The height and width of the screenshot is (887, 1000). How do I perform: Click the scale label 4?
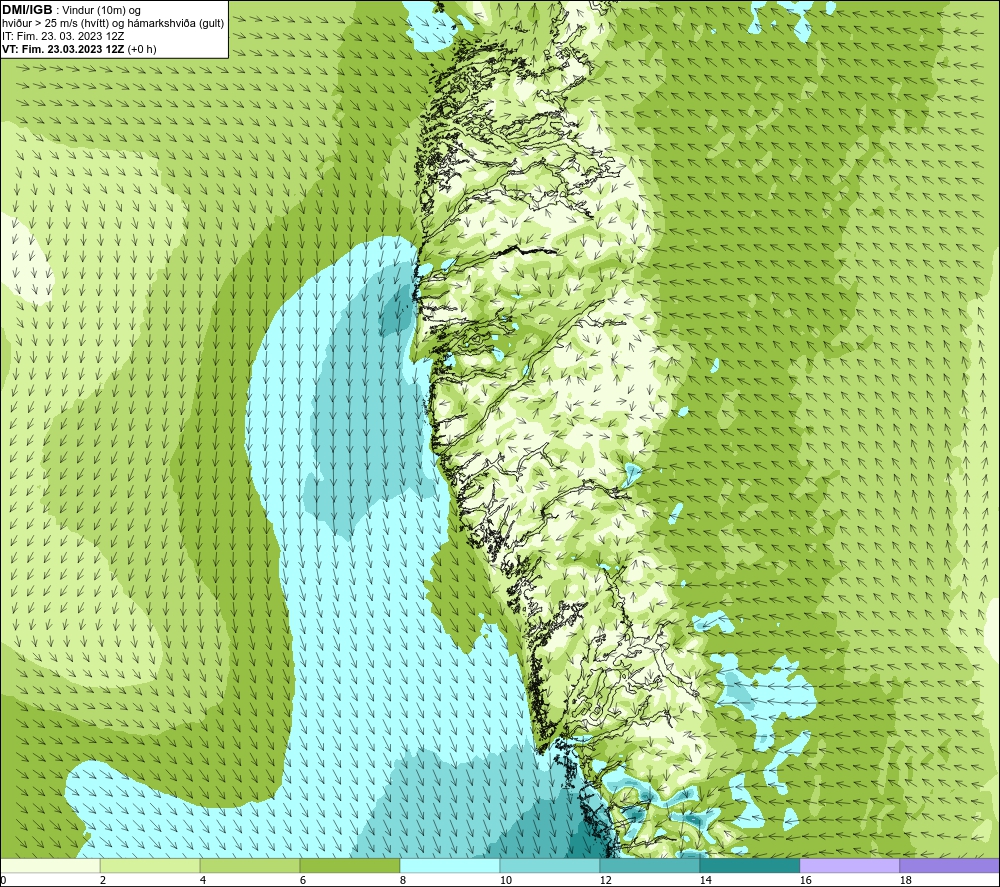click(x=203, y=881)
